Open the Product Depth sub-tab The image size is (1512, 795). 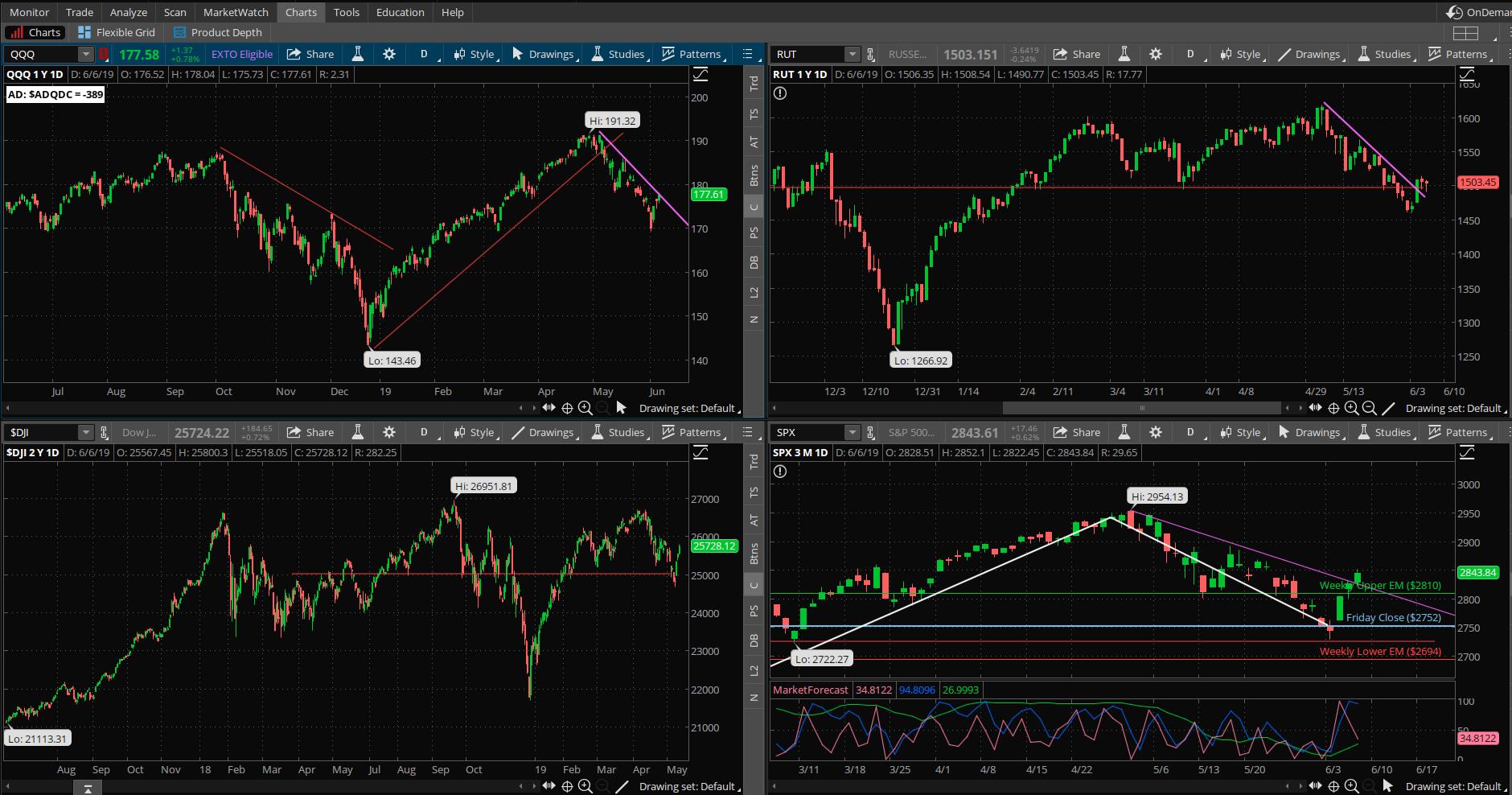217,32
